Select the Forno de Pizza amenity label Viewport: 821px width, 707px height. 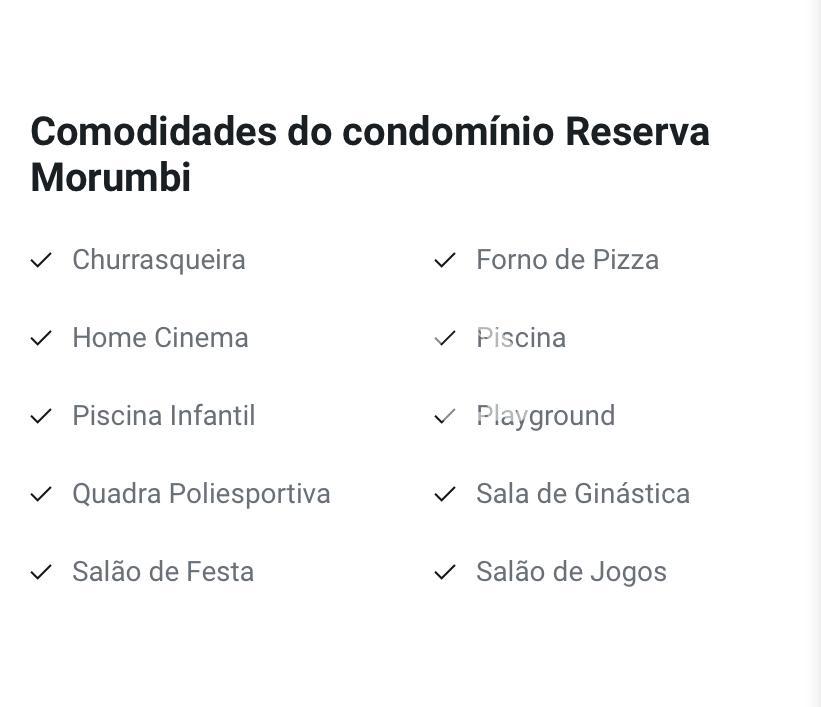(568, 260)
